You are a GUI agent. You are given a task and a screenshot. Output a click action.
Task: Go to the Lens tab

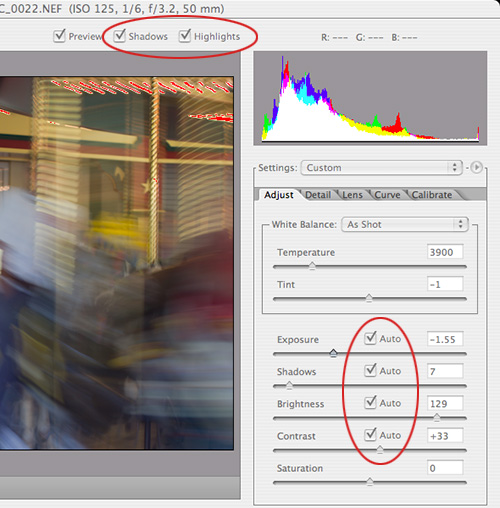[352, 195]
